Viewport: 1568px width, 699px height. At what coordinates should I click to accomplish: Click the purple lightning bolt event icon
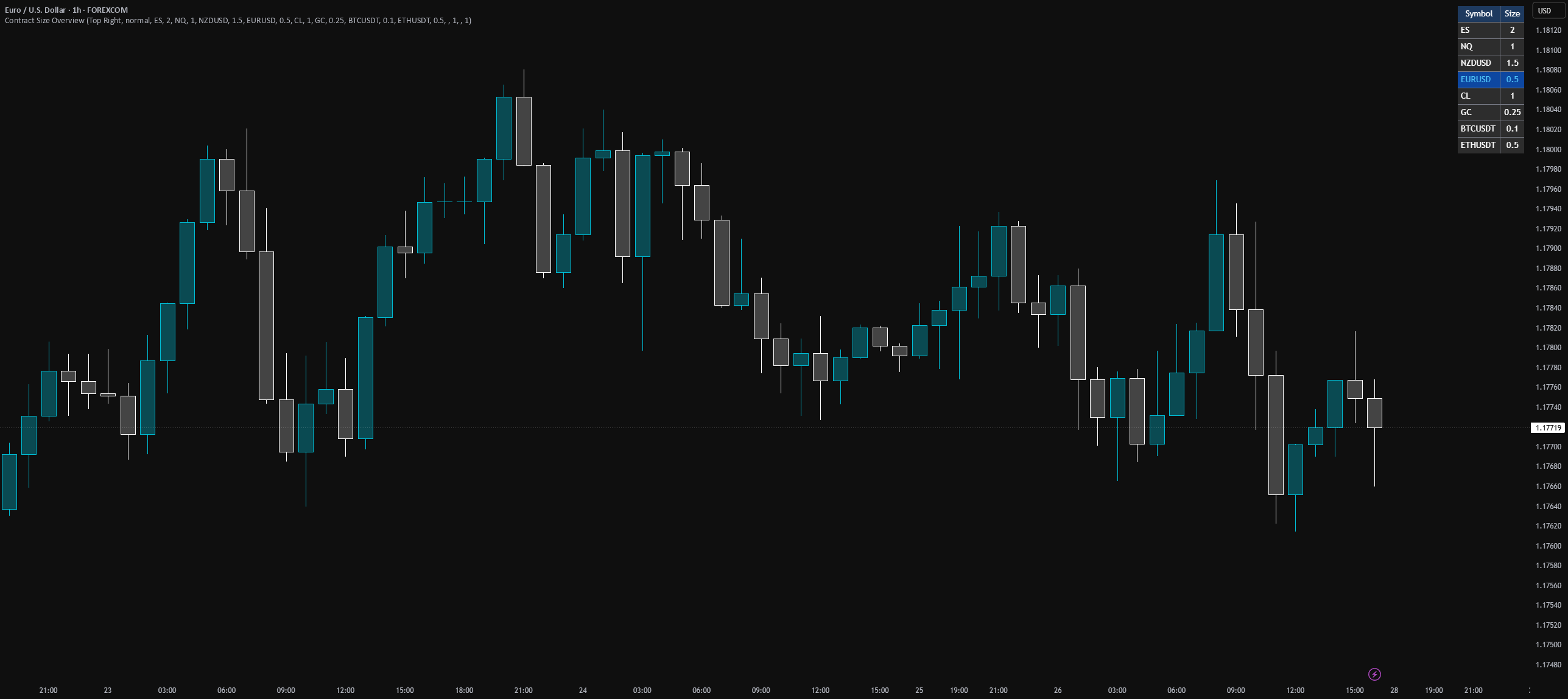pos(1374,674)
